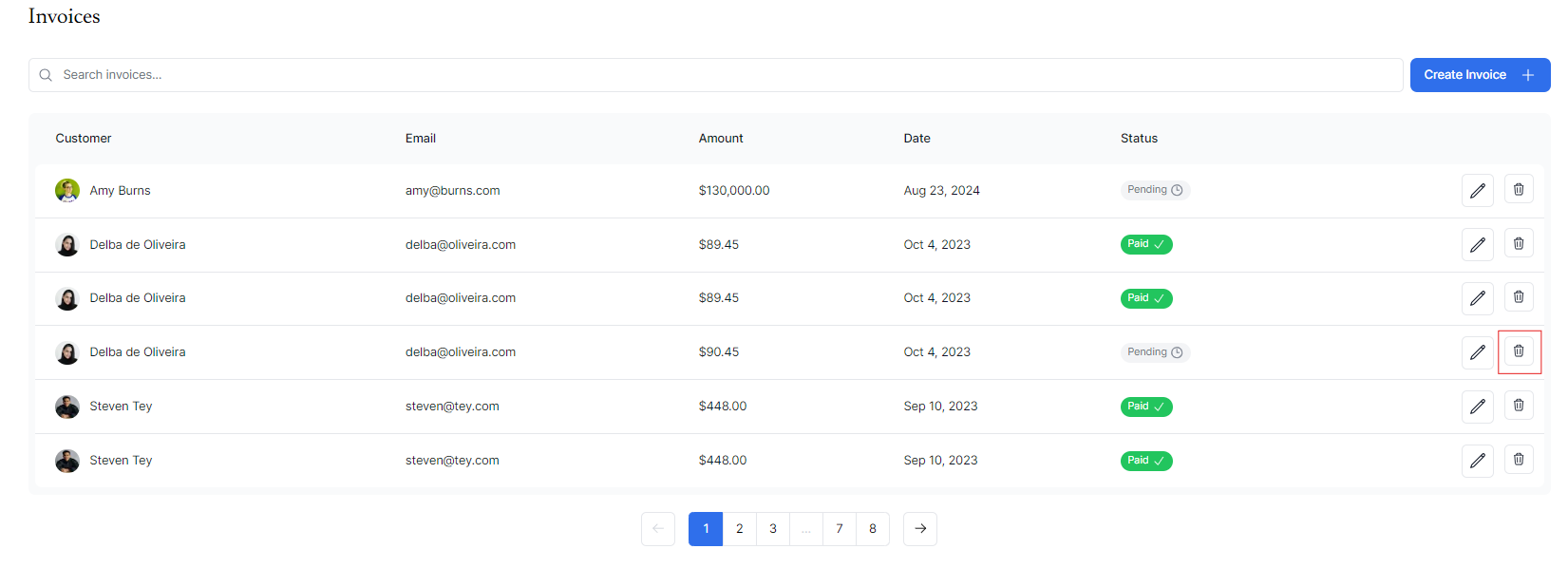Click the Status column header
The height and width of the screenshot is (587, 1568).
coord(1139,139)
